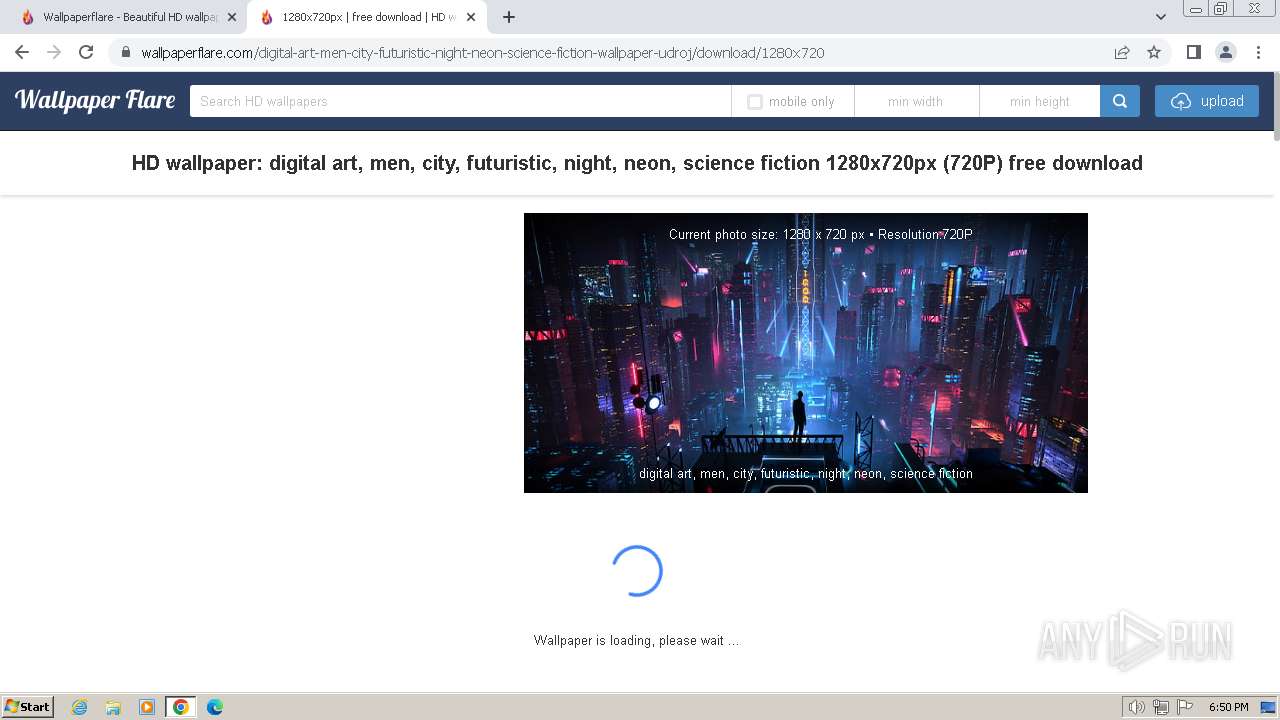Click the 'Wallpaper is loading, please wait' text
The height and width of the screenshot is (720, 1280).
click(636, 640)
